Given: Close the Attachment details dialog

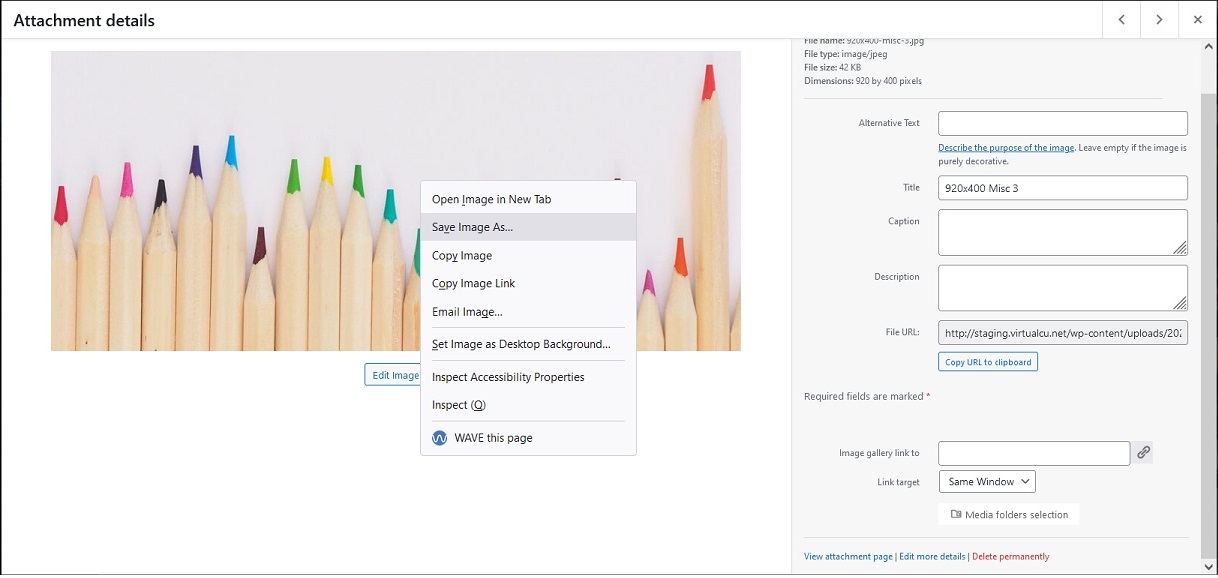Looking at the screenshot, I should click(x=1197, y=20).
